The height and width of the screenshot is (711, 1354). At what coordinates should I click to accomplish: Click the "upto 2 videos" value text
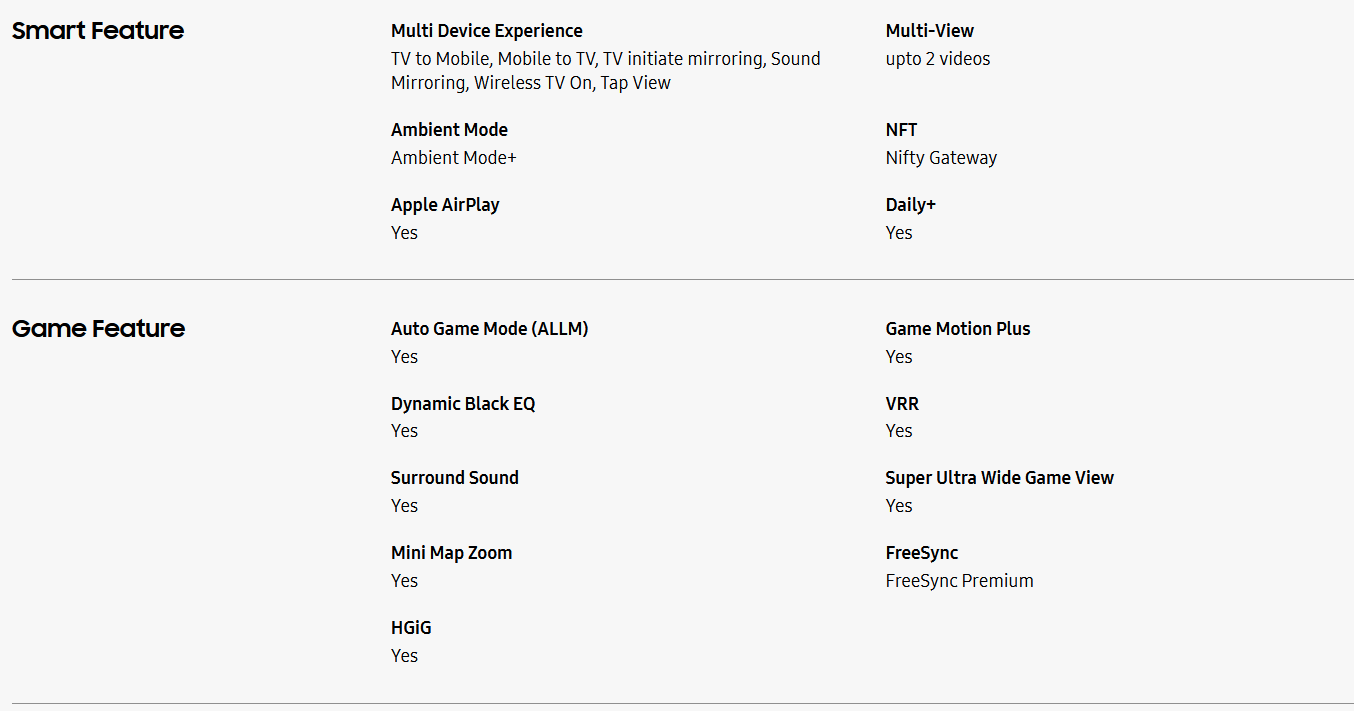click(937, 59)
